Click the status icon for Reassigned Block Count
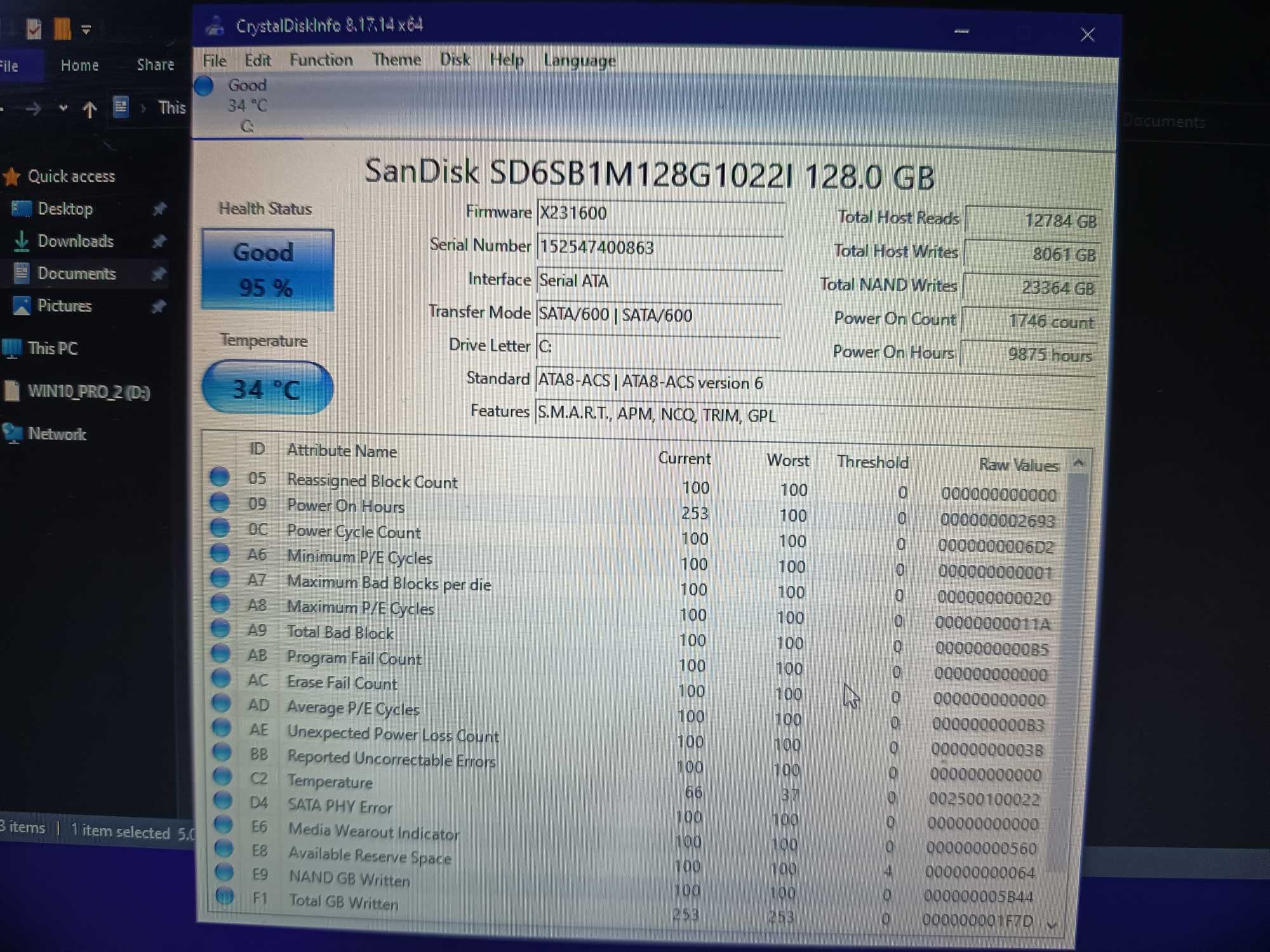The width and height of the screenshot is (1270, 952). 220,477
